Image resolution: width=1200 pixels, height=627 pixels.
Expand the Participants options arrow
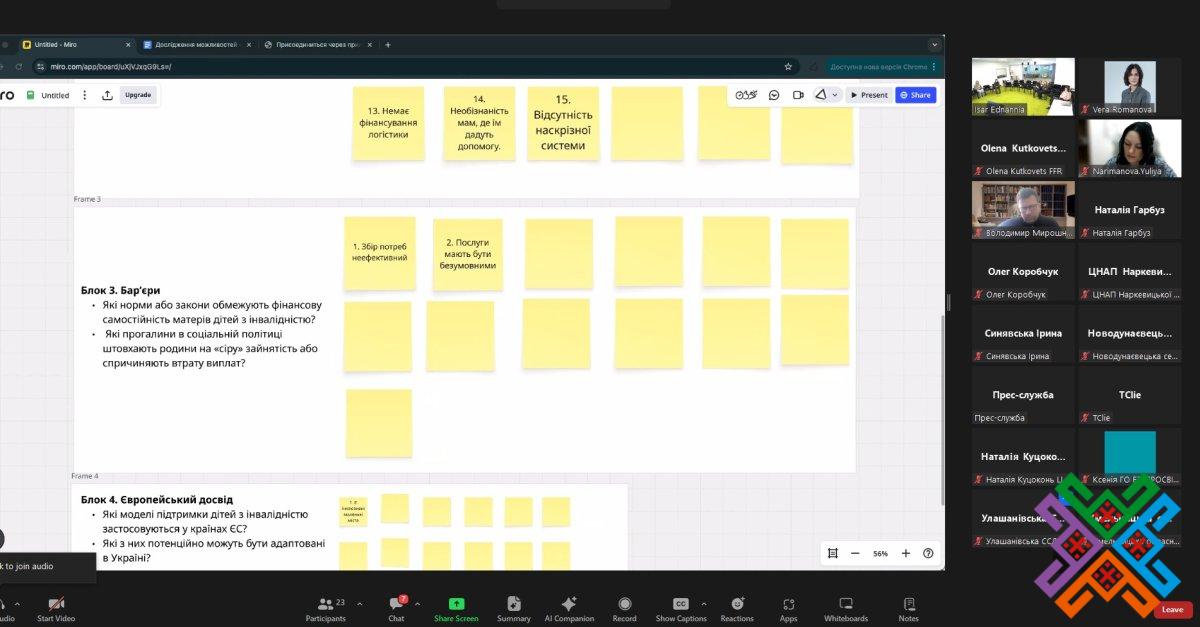pyautogui.click(x=360, y=604)
